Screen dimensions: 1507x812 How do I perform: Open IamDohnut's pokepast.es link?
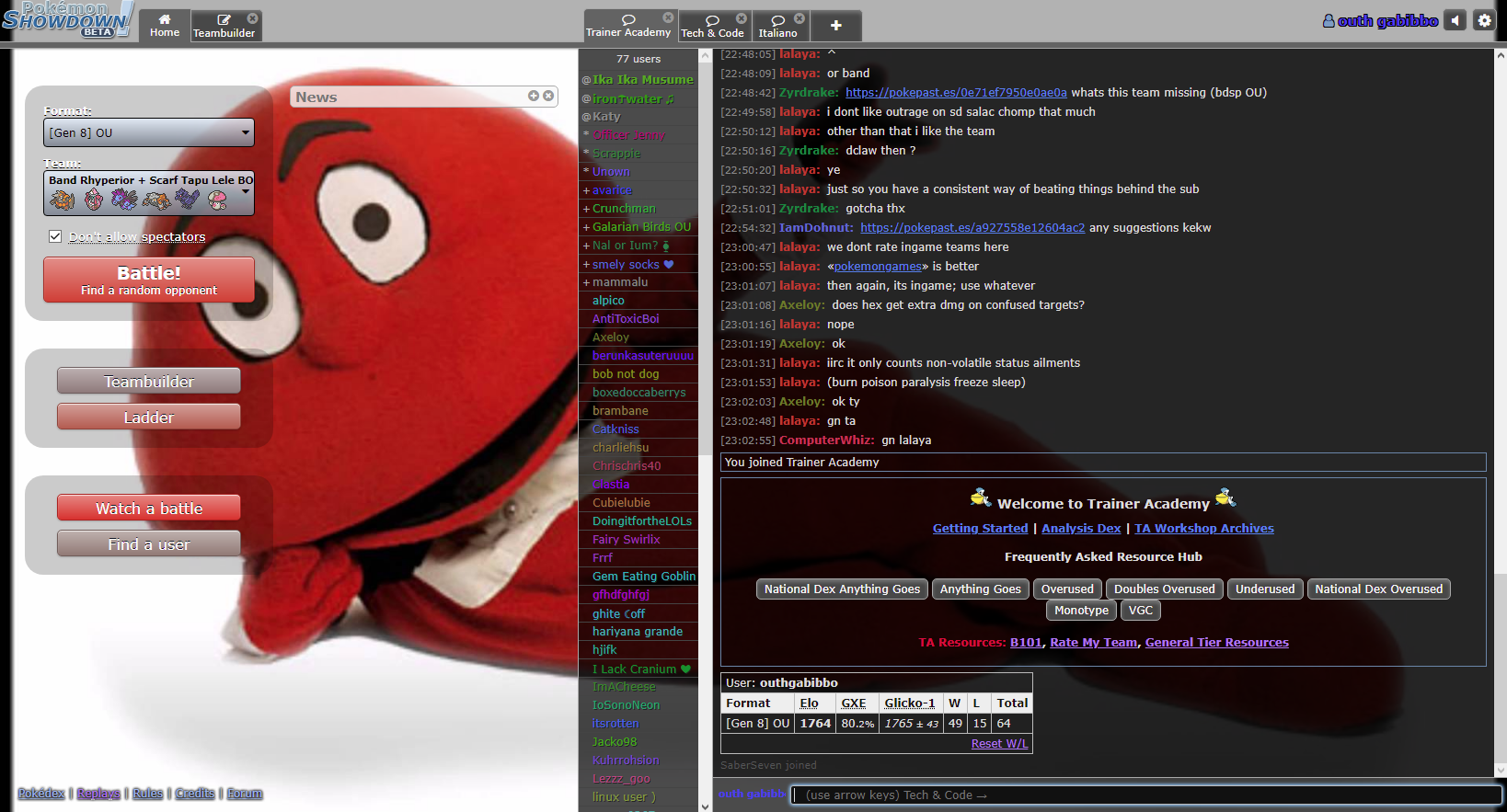coord(972,227)
